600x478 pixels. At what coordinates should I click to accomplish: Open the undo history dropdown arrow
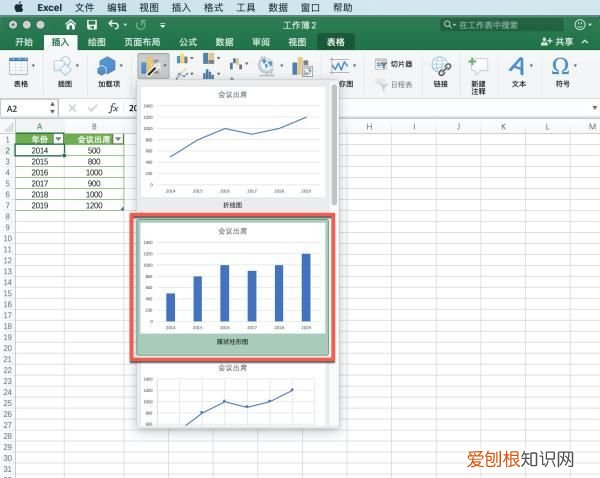click(126, 26)
